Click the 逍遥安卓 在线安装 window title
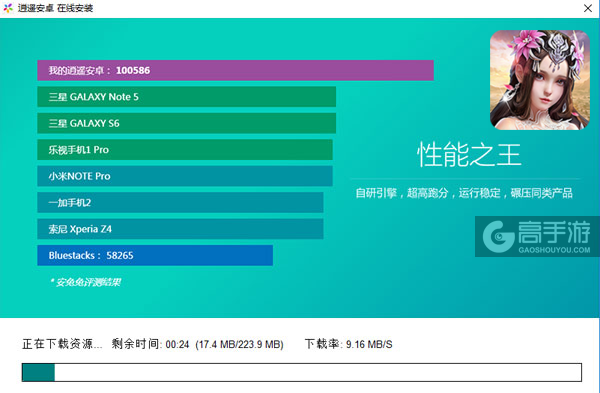The image size is (600, 393). (x=55, y=8)
